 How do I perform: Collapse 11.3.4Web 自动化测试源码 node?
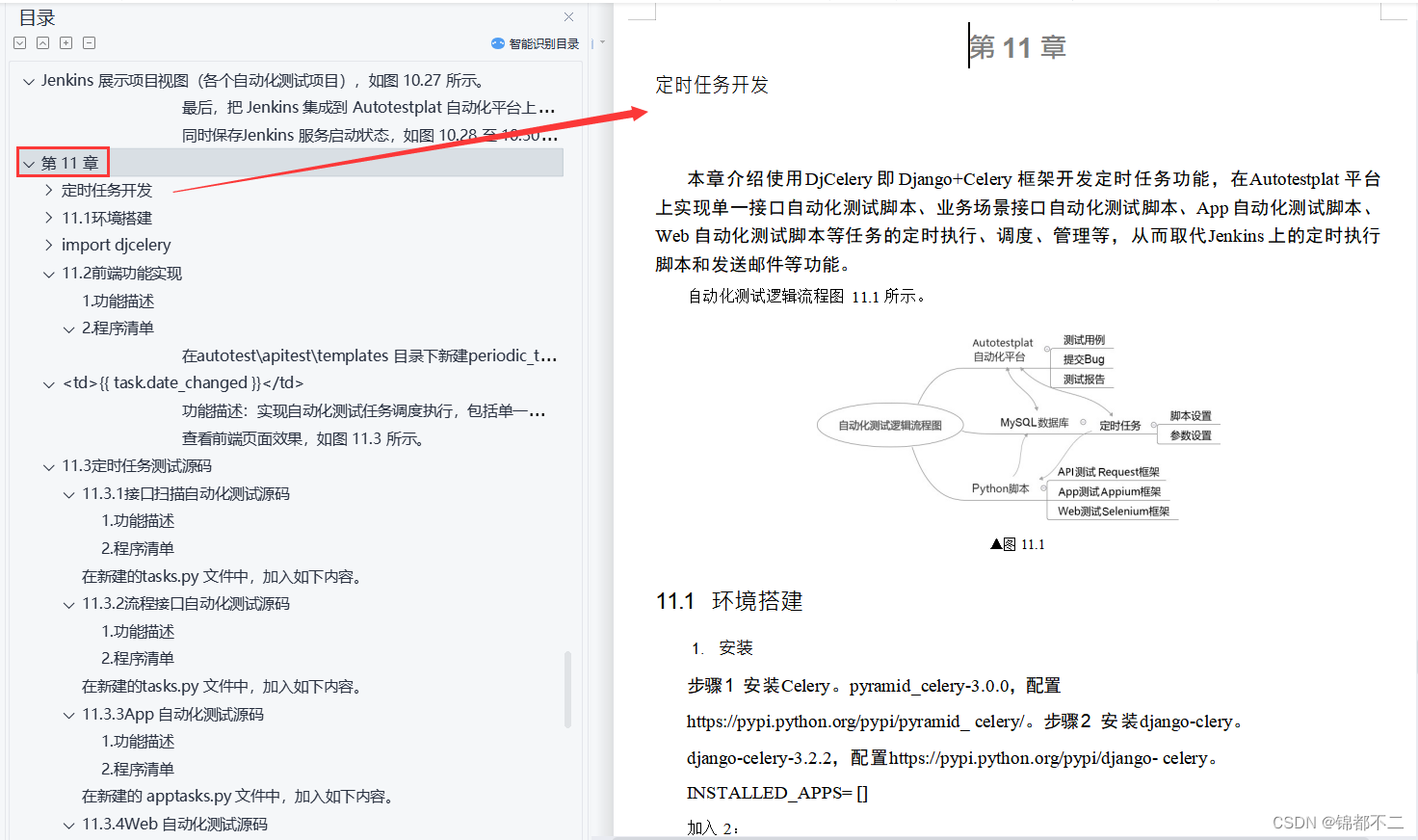click(x=68, y=826)
